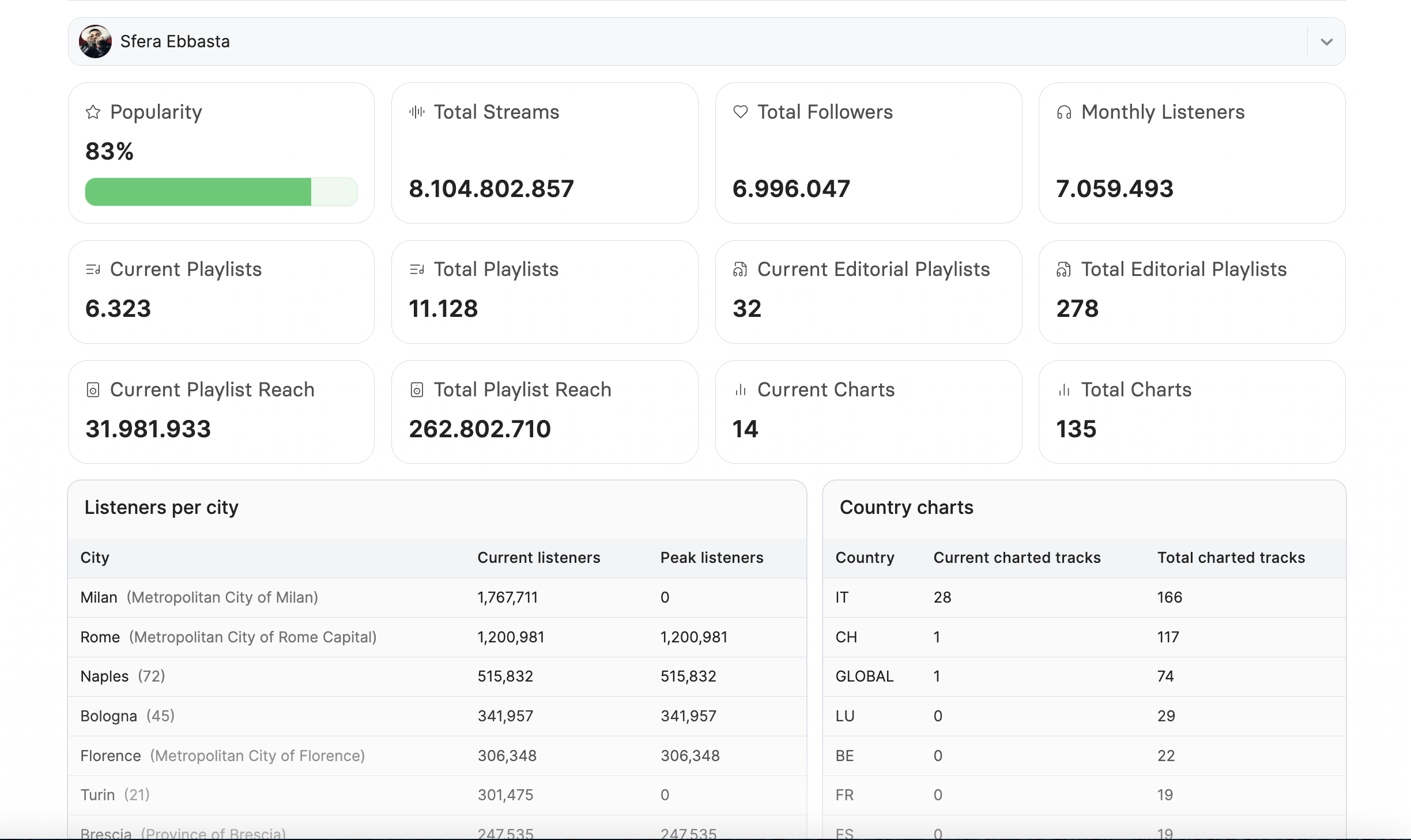Click the Monthly Listeners value 7.059.493
The height and width of the screenshot is (840, 1411).
[1115, 188]
